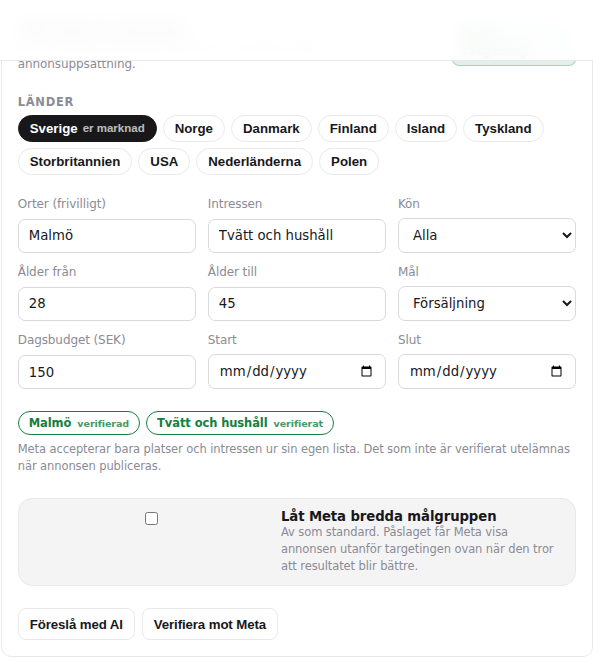This screenshot has height=658, width=593.
Task: Click the Ålder från field
Action: click(x=107, y=304)
